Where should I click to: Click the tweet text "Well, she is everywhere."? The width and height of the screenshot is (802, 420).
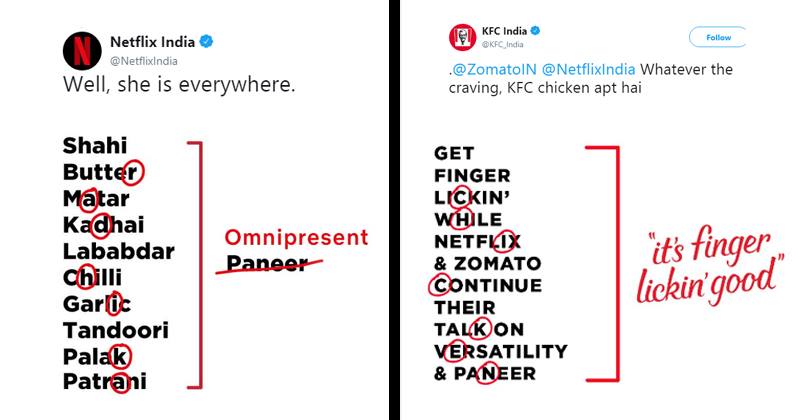[179, 85]
